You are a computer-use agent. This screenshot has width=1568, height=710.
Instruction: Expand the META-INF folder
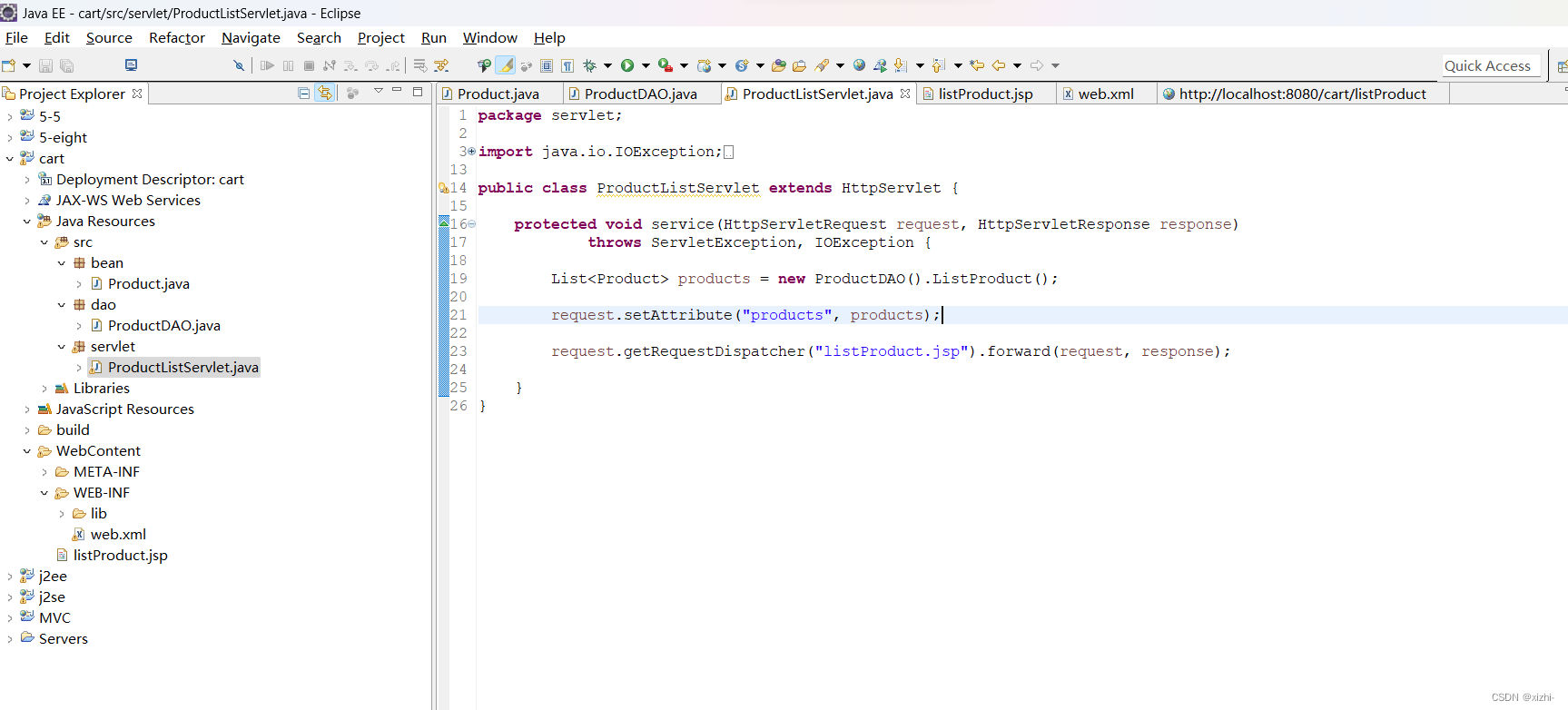coord(44,472)
